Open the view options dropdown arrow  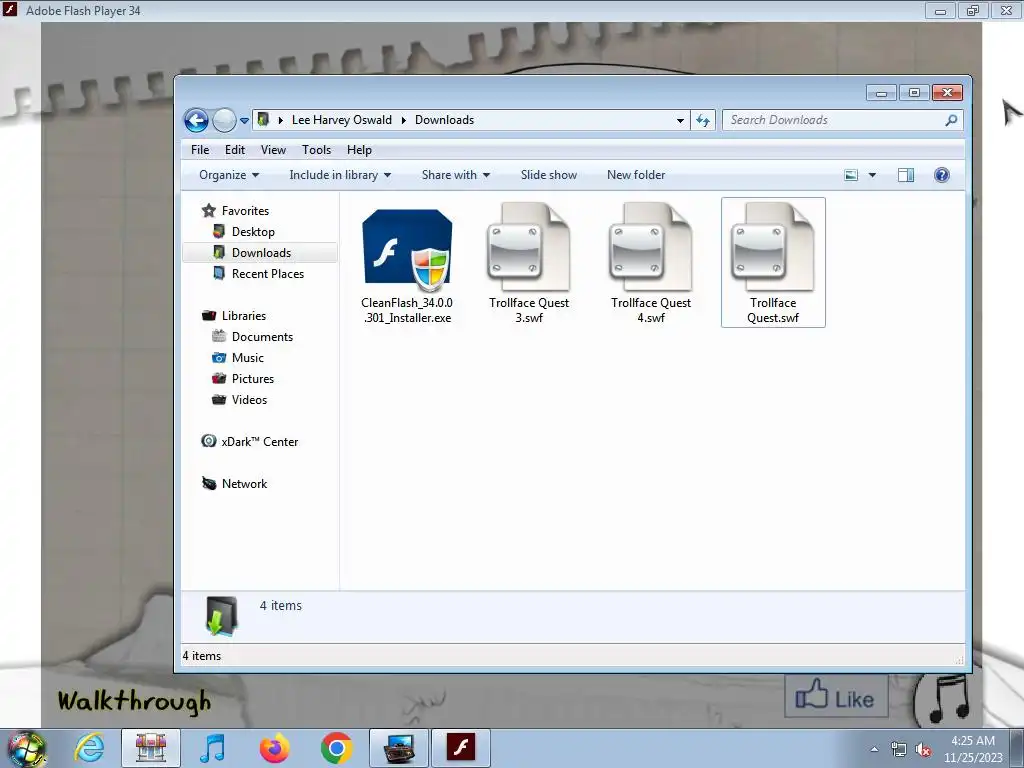click(x=872, y=175)
